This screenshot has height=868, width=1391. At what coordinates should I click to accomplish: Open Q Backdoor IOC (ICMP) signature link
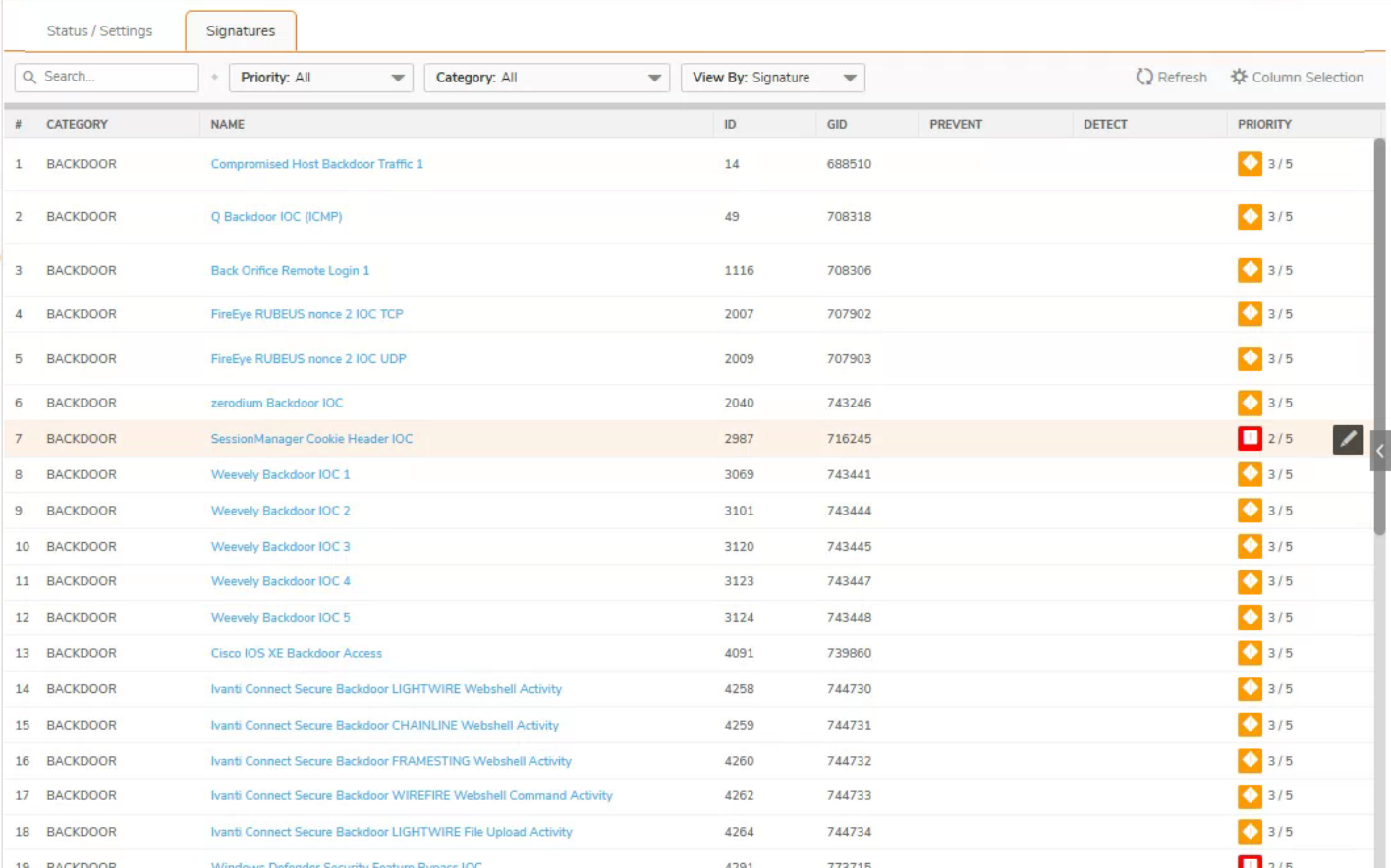(x=276, y=217)
